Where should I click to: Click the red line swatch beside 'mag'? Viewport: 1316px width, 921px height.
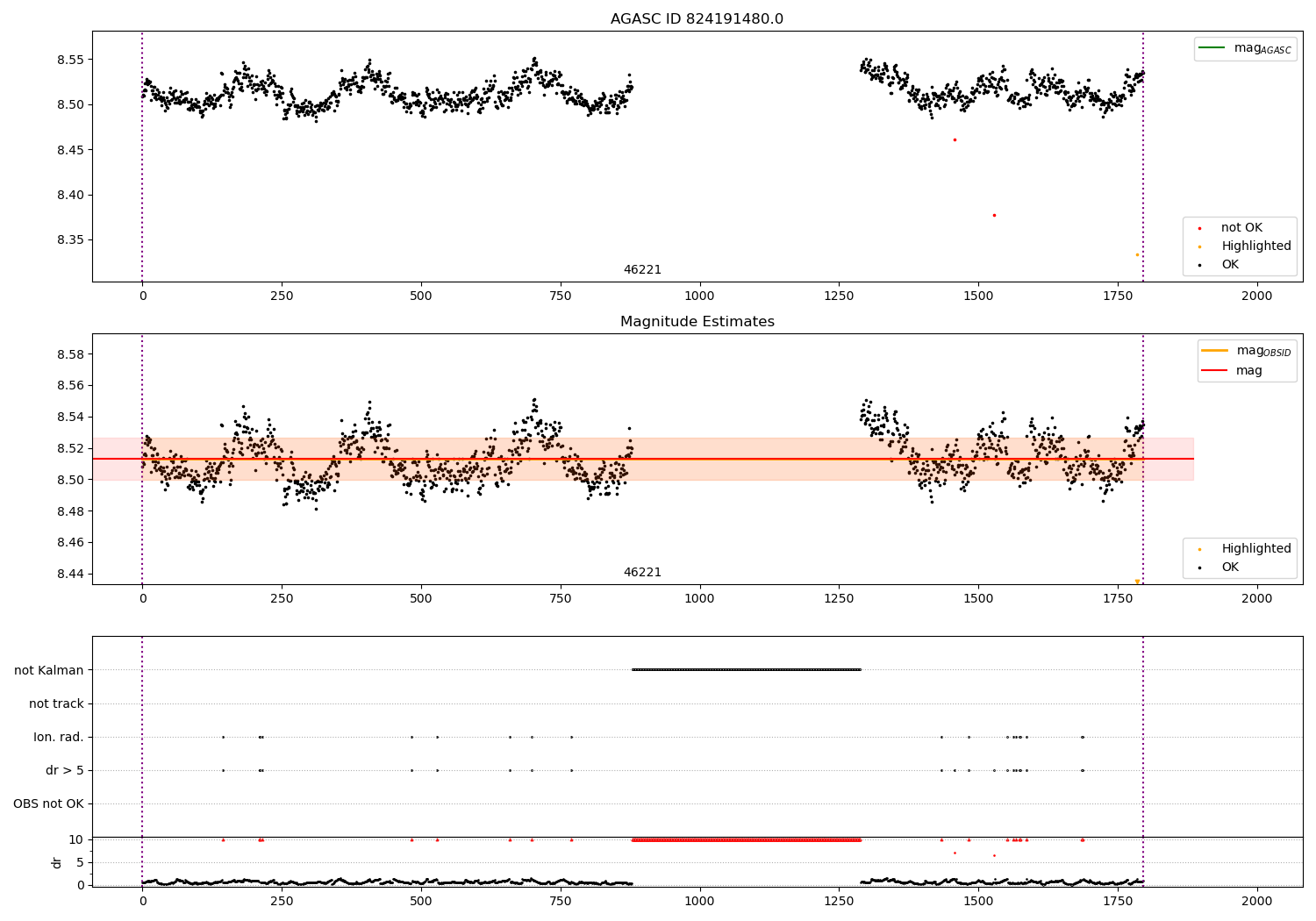click(1215, 371)
